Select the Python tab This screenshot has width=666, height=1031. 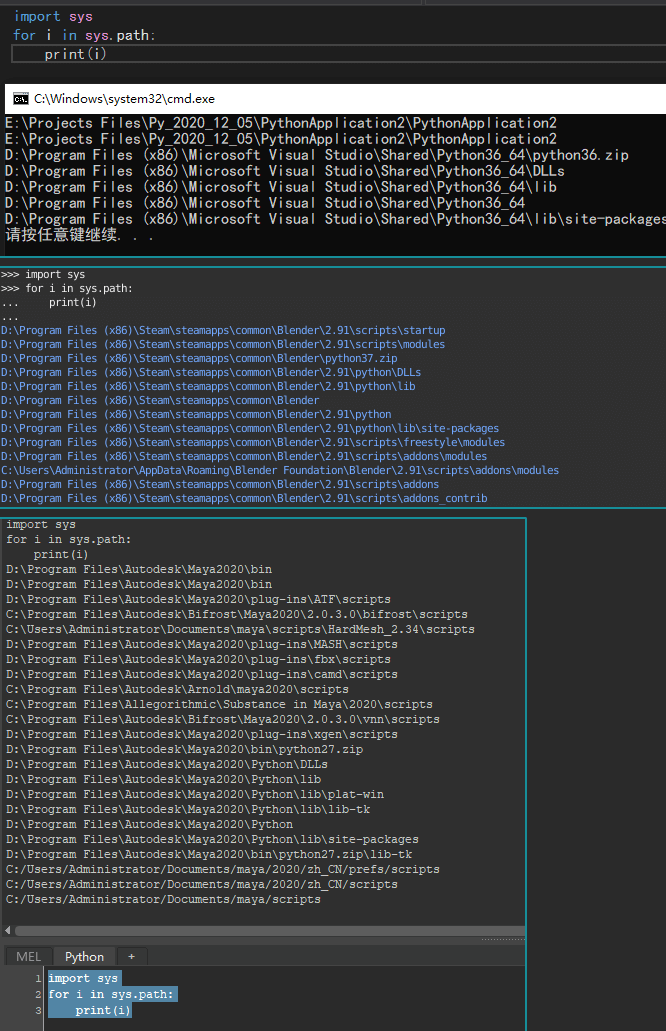point(84,956)
